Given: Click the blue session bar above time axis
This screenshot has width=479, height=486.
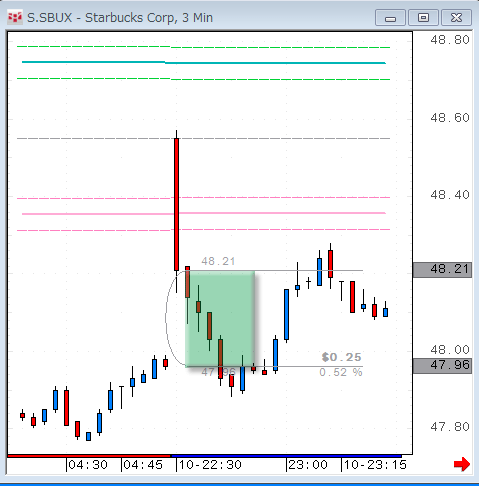Looking at the screenshot, I should [x=286, y=456].
